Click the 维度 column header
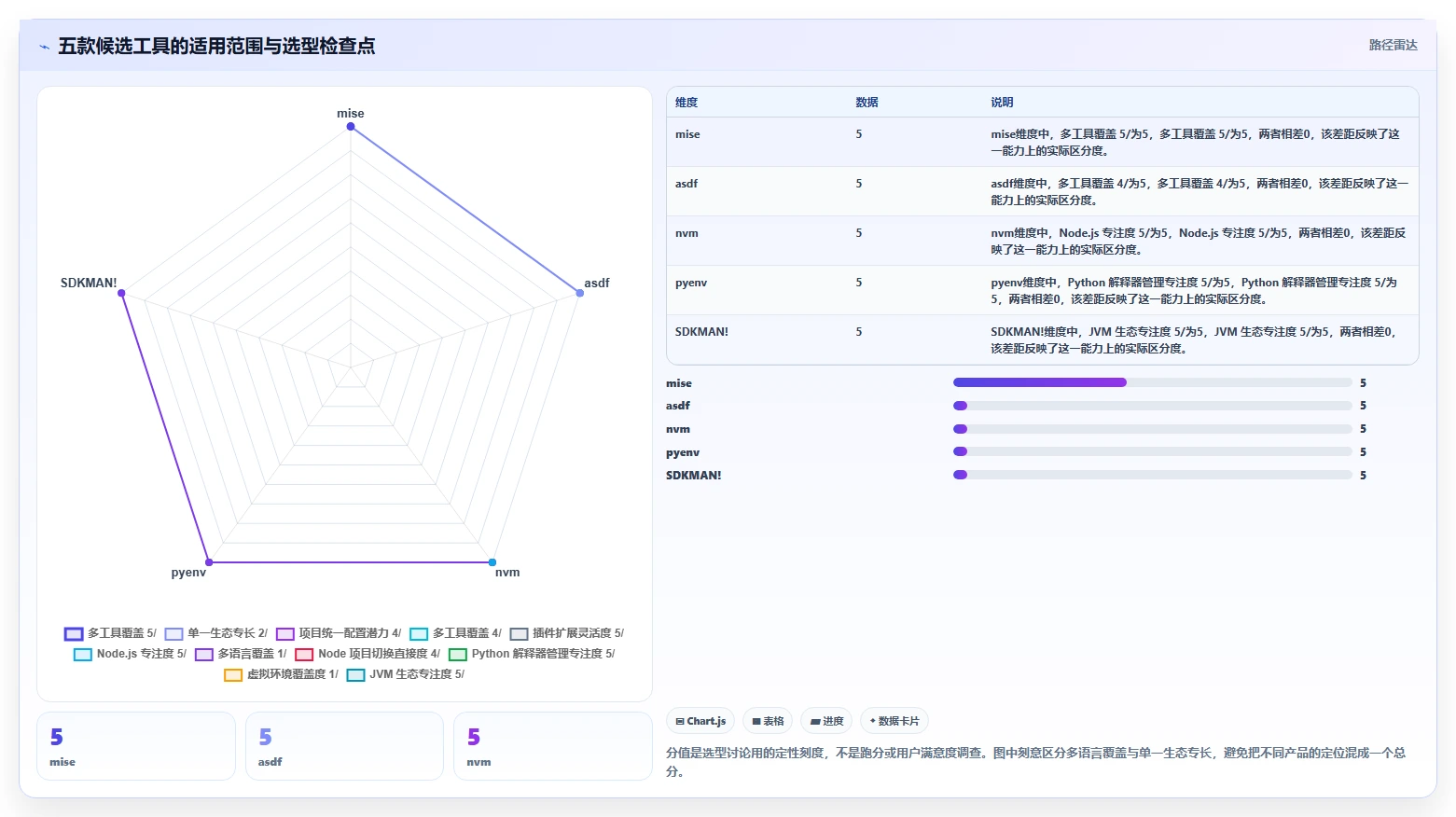 686,103
